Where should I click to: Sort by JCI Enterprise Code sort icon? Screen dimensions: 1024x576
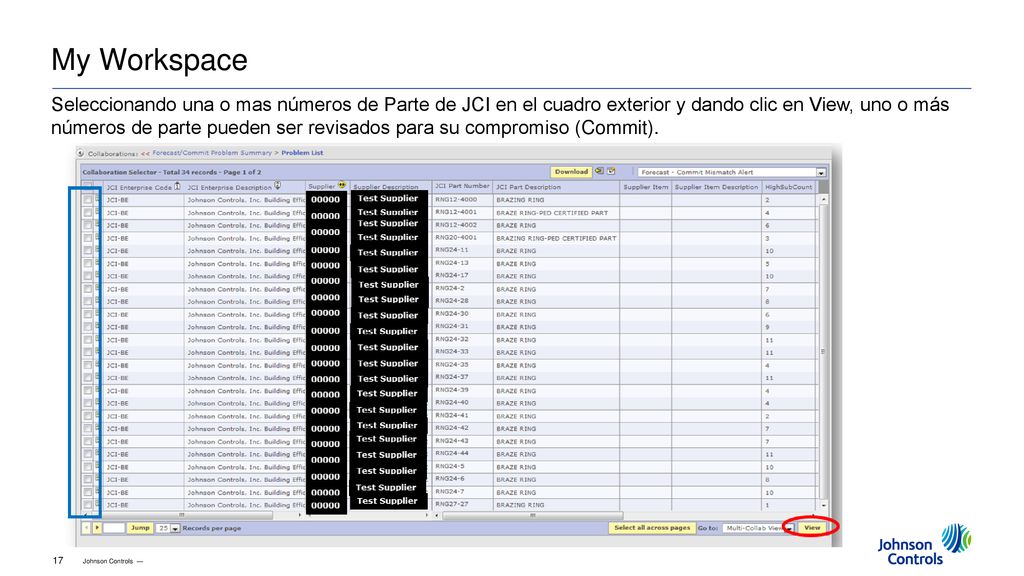click(x=177, y=186)
